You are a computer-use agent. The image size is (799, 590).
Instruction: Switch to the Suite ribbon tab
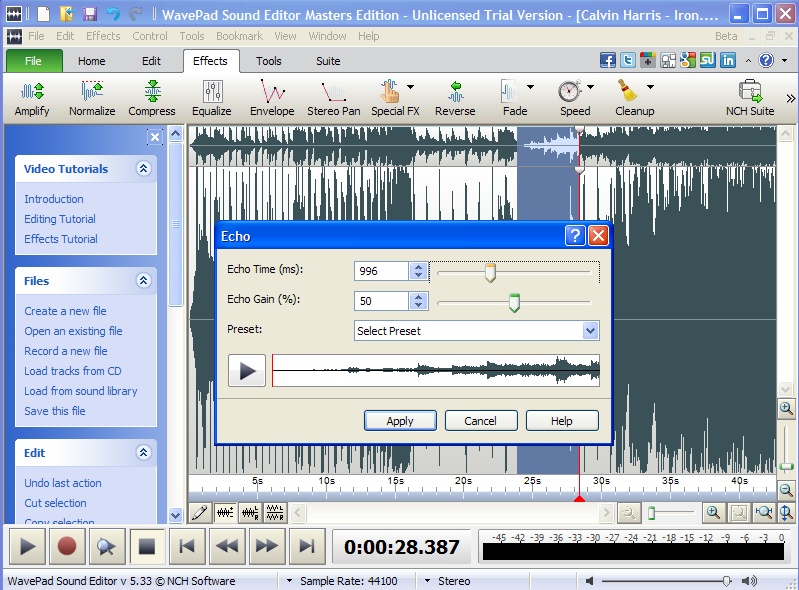(328, 61)
